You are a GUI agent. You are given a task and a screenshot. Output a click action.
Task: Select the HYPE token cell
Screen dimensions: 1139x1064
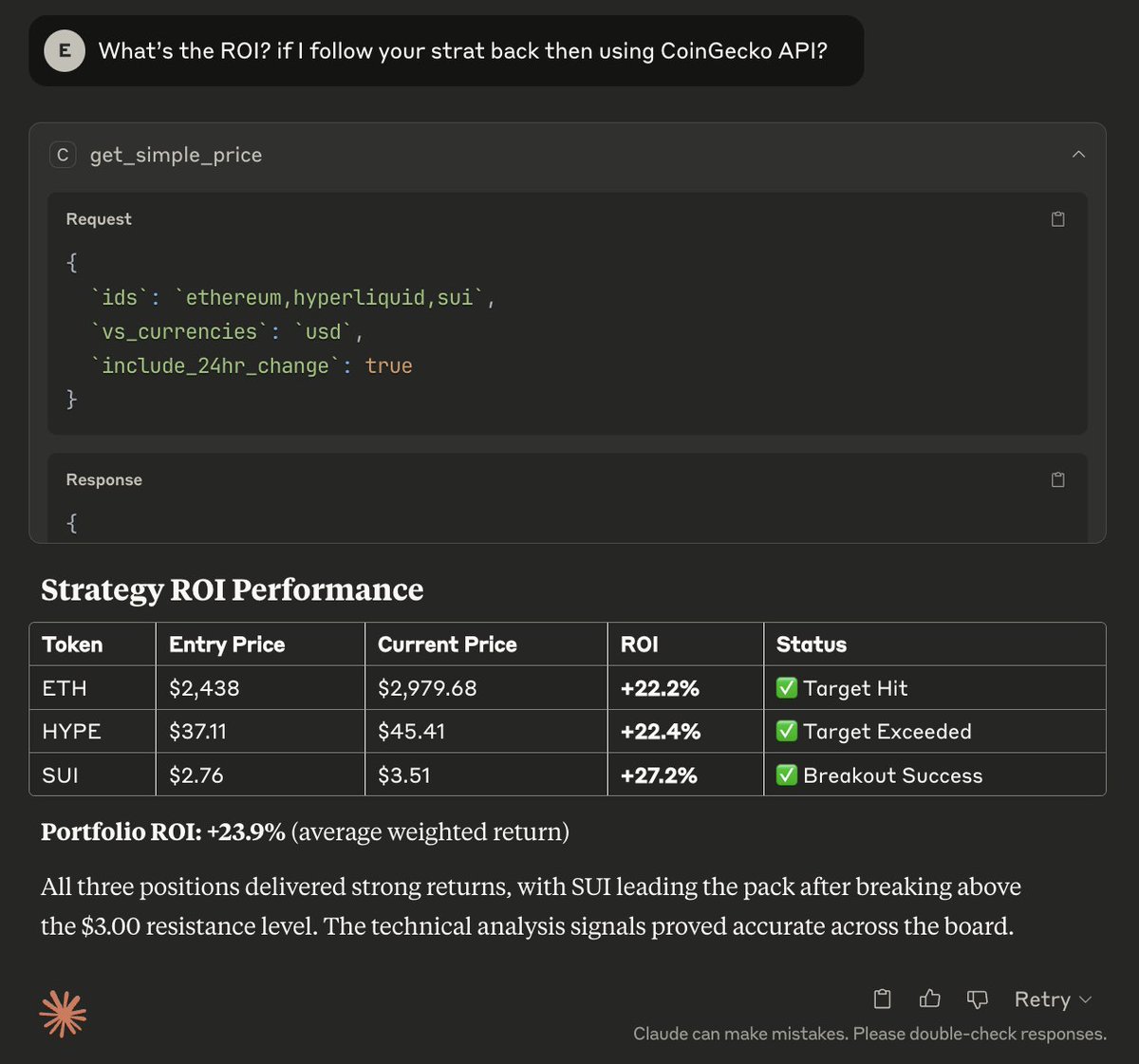[92, 732]
